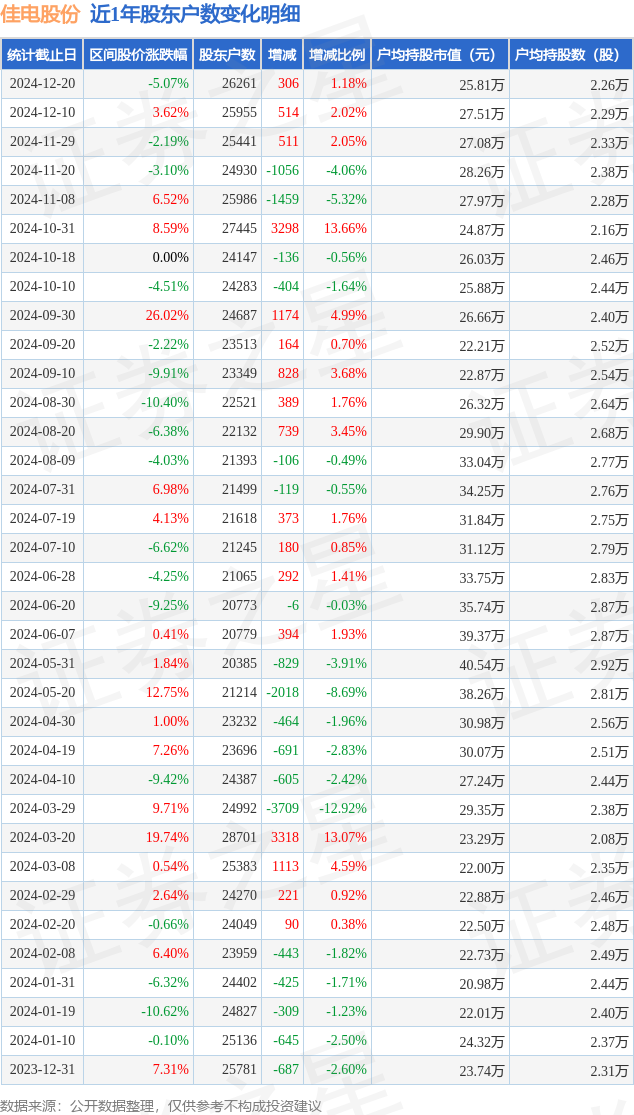Click the 户均持股数（股） header

coord(571,54)
